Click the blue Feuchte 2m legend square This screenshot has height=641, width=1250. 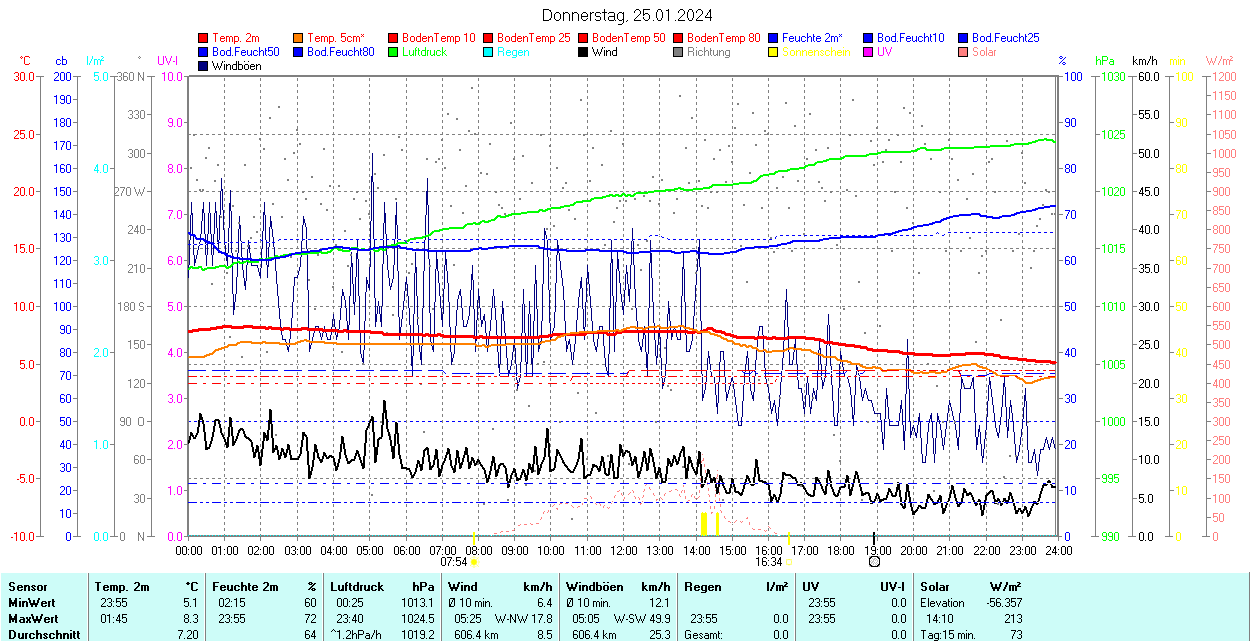(773, 38)
